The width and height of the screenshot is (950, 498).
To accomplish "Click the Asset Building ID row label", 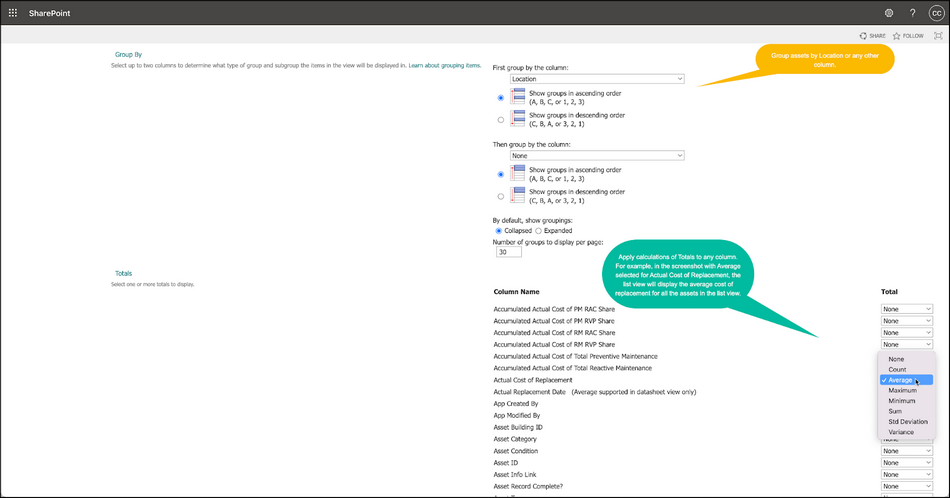I will pyautogui.click(x=518, y=427).
